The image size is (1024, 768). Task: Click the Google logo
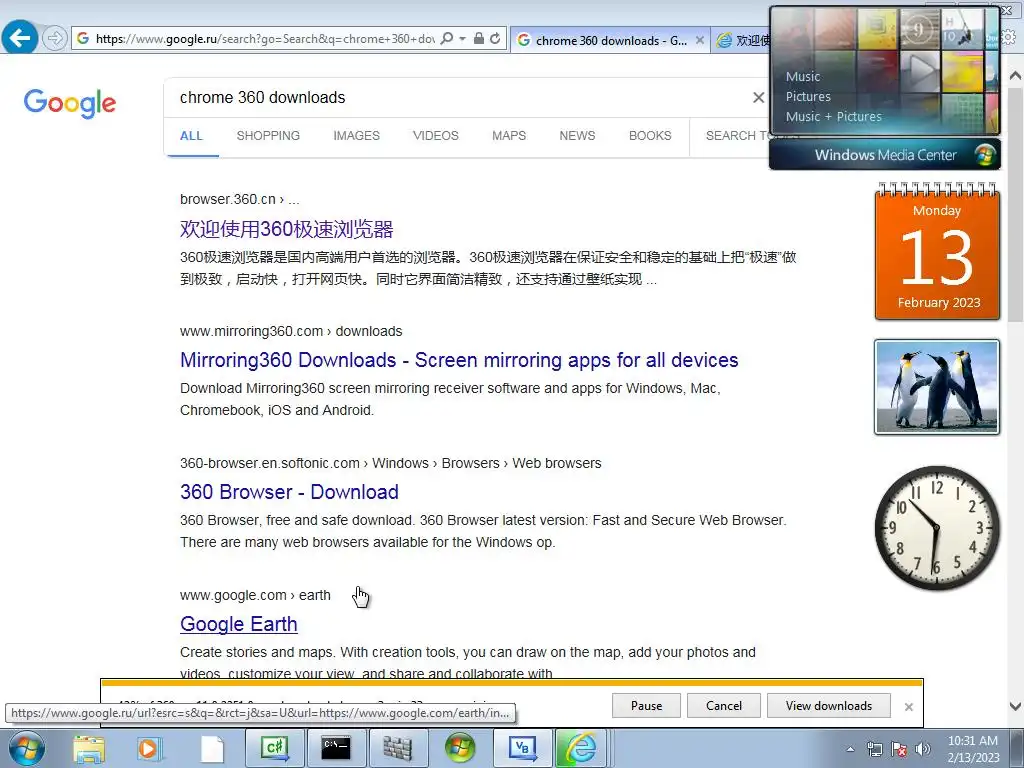tap(70, 103)
